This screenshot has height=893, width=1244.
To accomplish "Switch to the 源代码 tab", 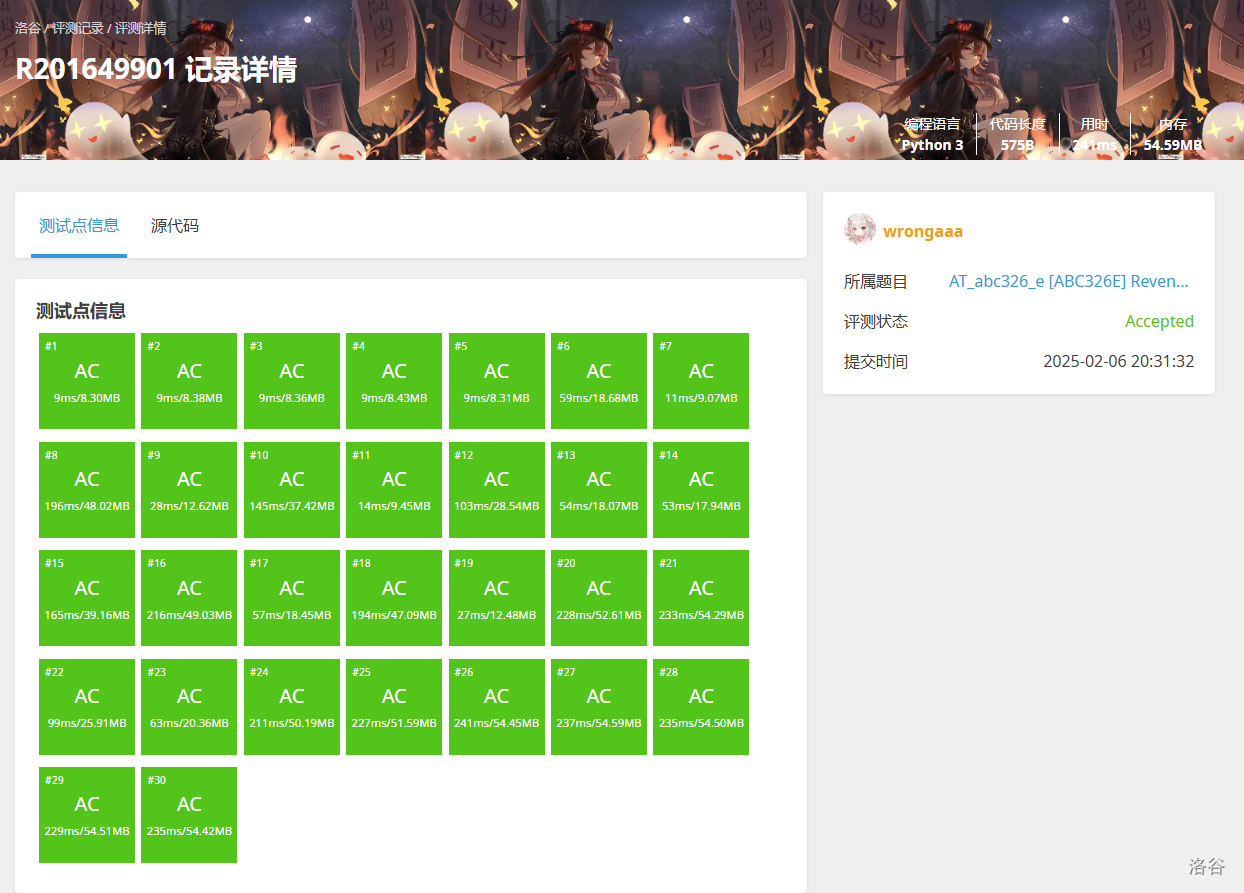I will 175,226.
